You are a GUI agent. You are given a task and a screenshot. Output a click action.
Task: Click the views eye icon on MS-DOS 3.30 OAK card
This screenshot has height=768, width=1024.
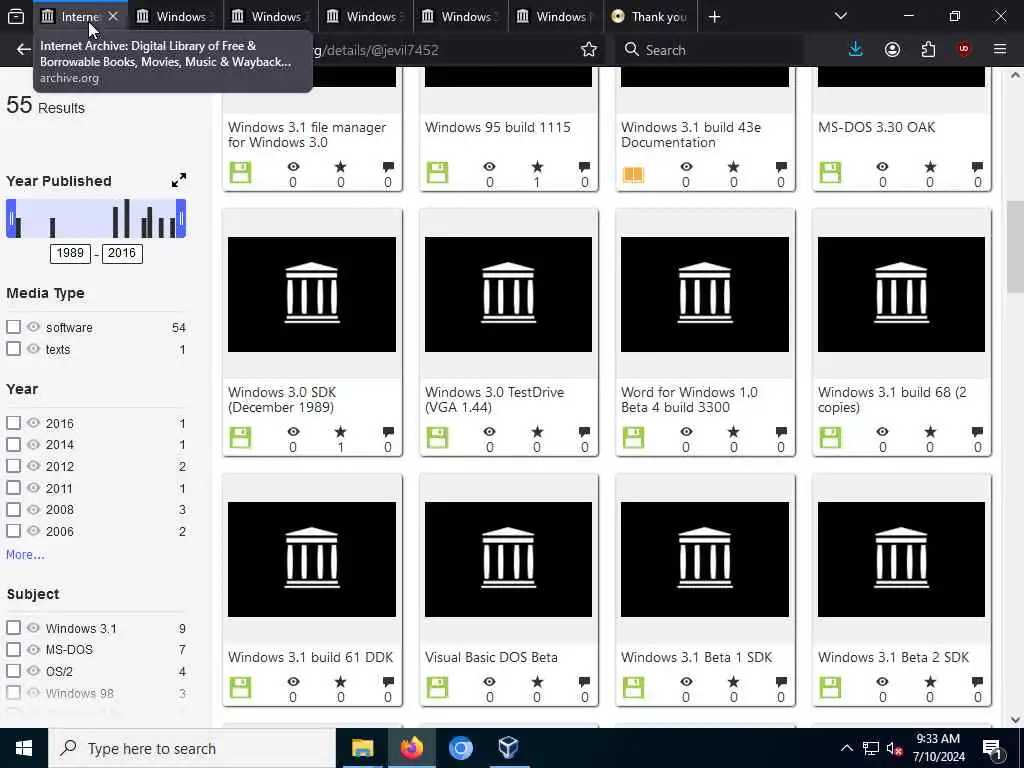coord(882,167)
